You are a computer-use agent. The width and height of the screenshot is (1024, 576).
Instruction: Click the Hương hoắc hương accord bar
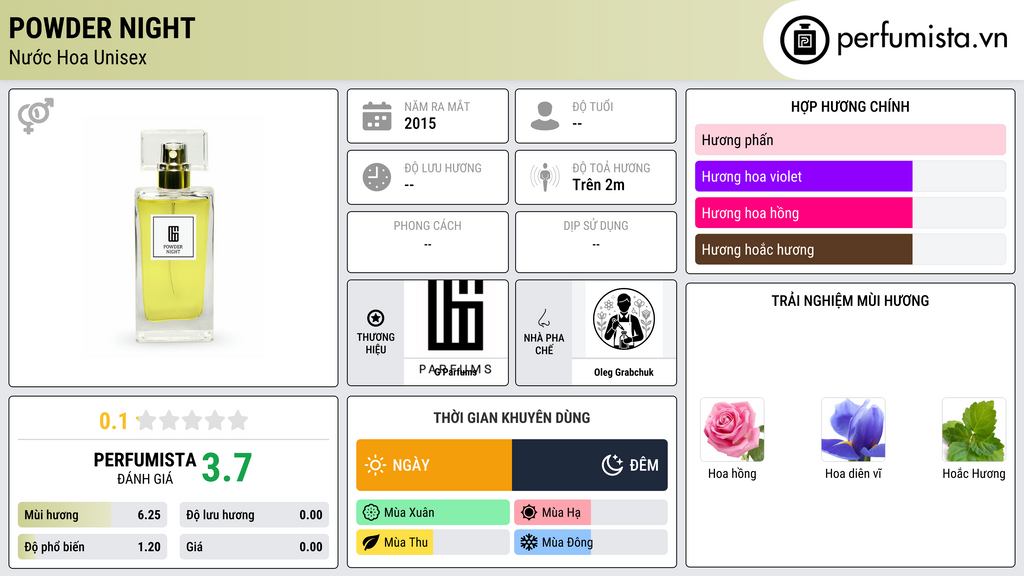[850, 249]
